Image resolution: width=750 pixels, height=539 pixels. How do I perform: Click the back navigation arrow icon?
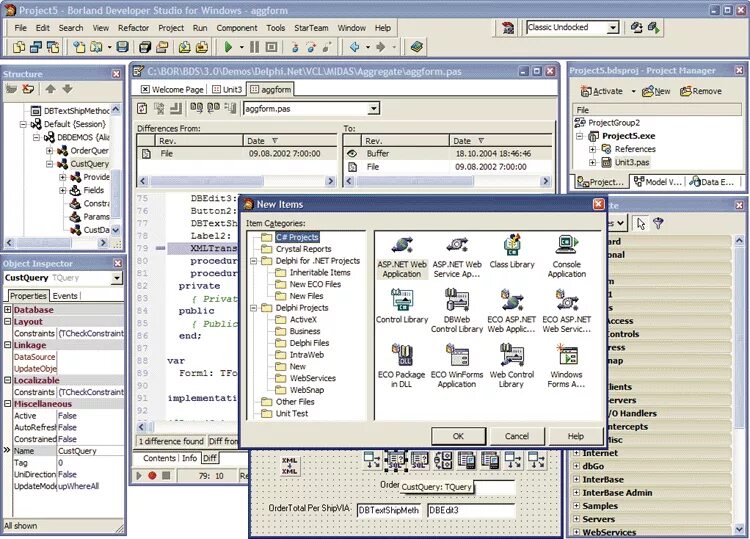pos(354,47)
